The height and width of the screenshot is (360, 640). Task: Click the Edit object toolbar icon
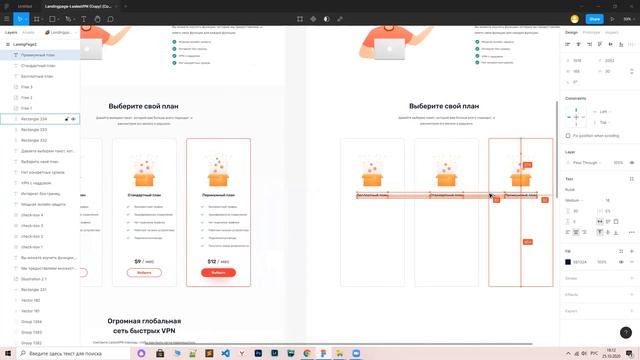(300, 19)
